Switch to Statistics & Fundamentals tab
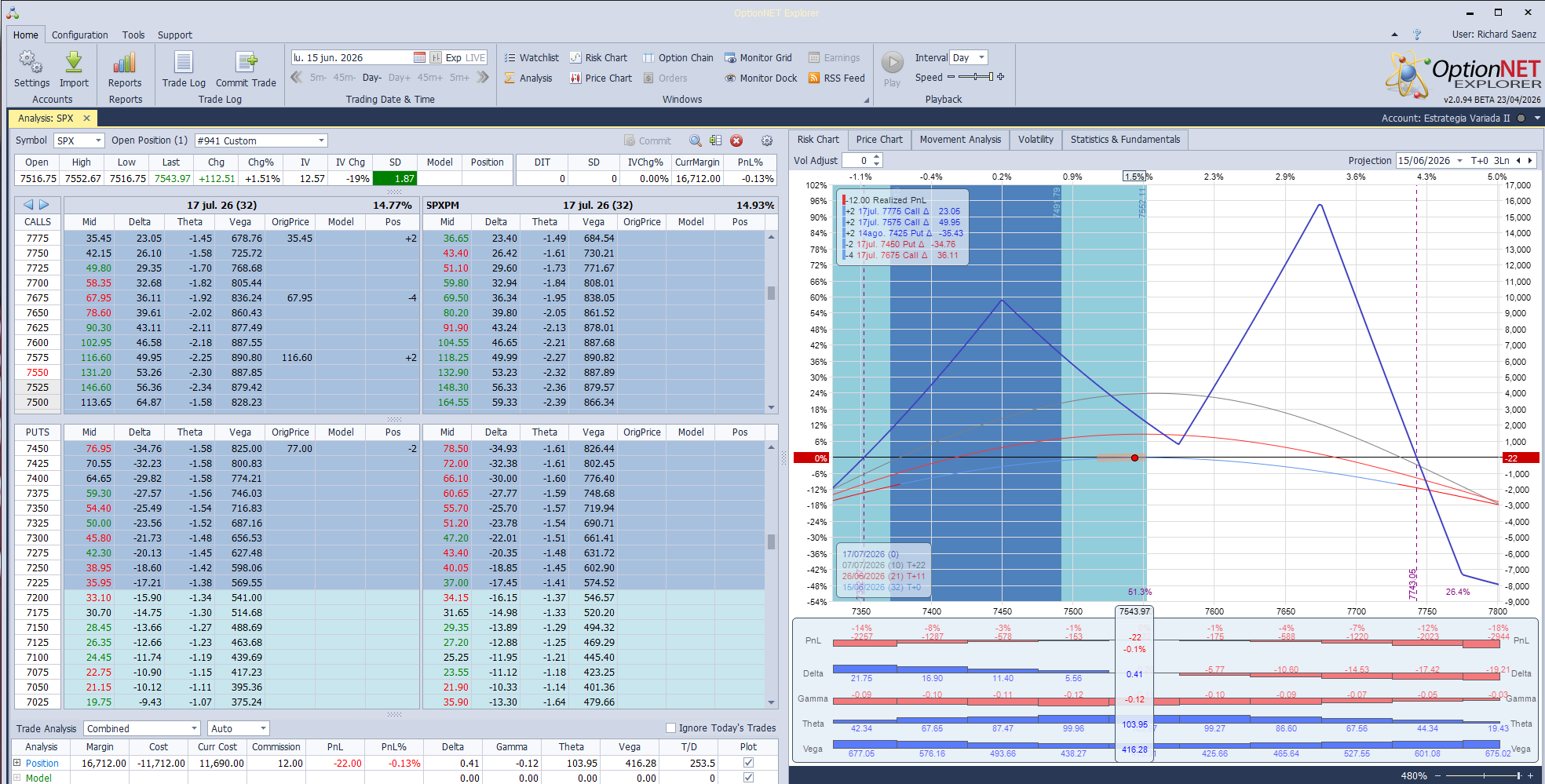 (x=1125, y=140)
